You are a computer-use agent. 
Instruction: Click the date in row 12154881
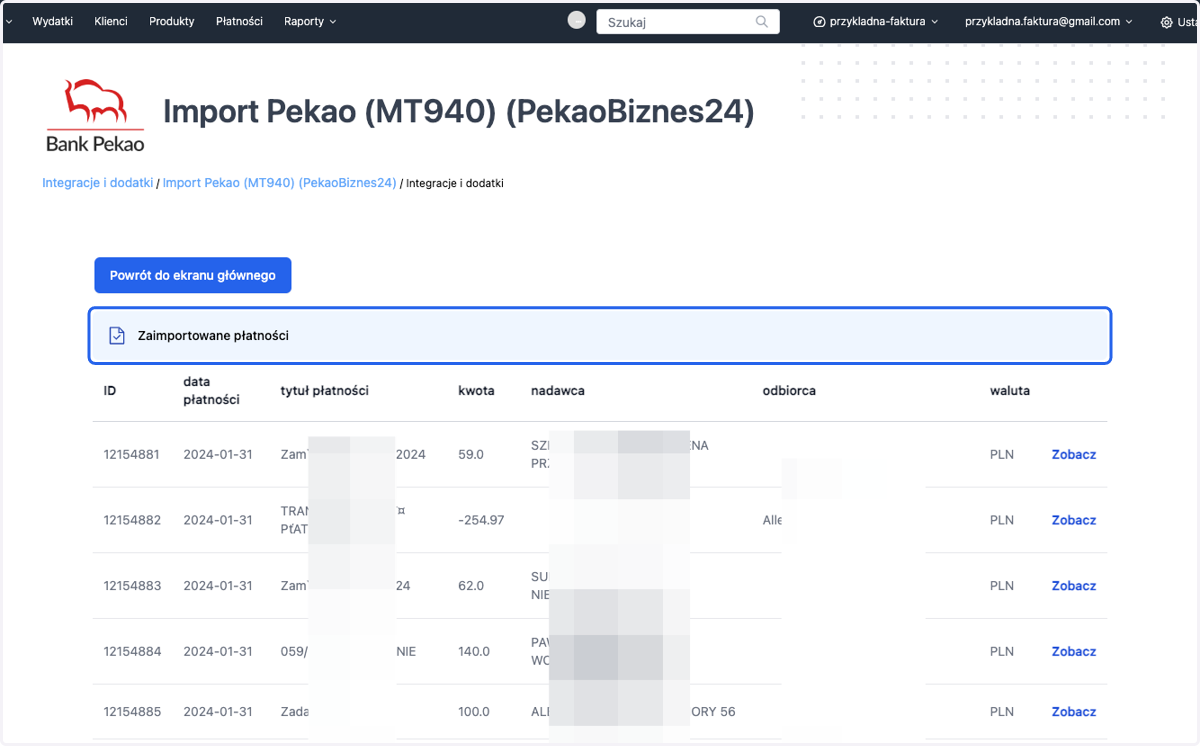click(218, 454)
